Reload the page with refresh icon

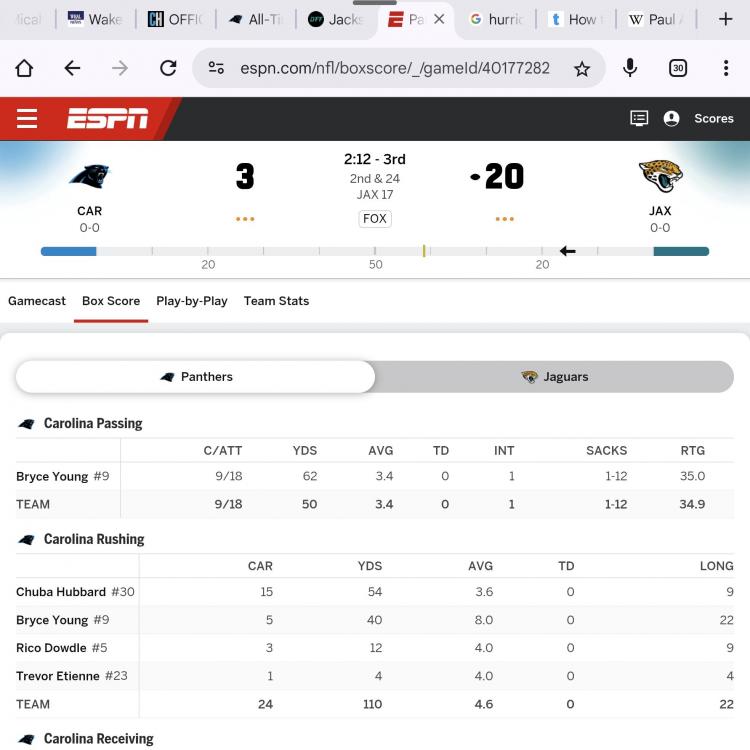pos(168,68)
